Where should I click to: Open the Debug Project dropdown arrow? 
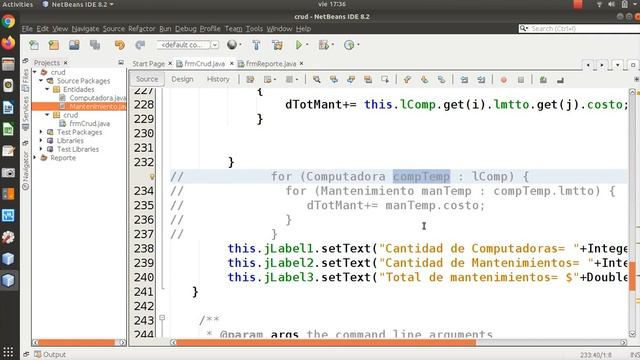click(333, 45)
